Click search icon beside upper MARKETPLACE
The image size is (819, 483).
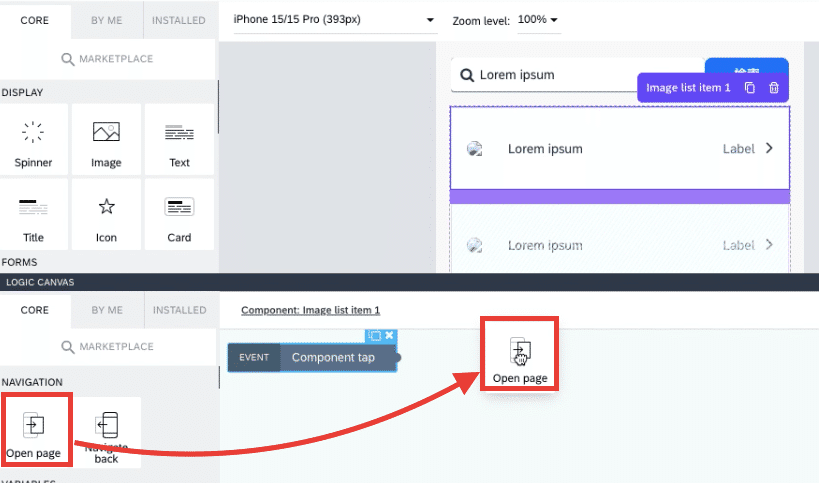(67, 59)
